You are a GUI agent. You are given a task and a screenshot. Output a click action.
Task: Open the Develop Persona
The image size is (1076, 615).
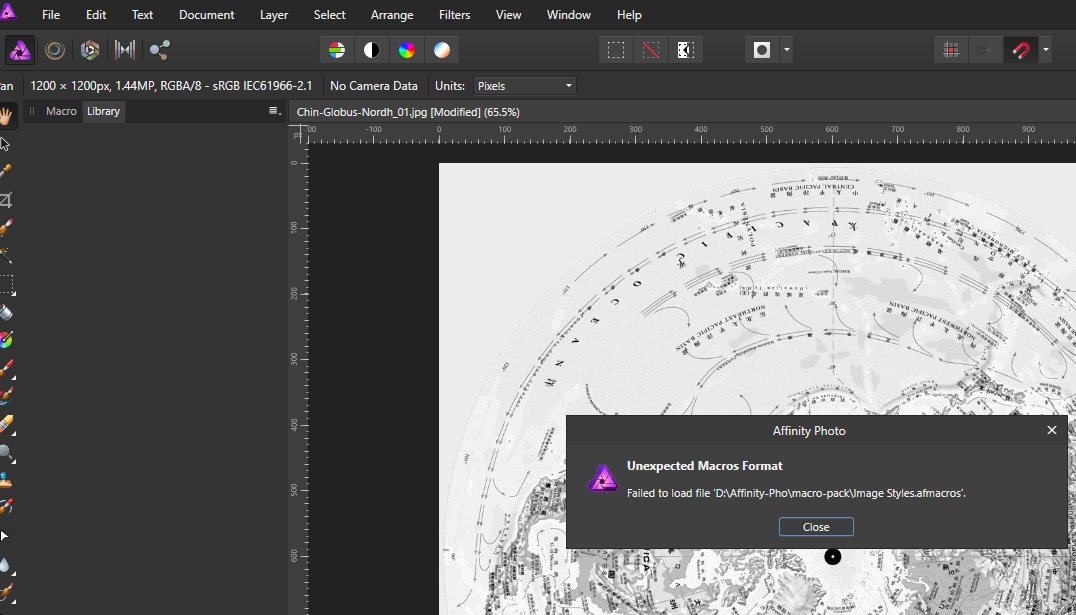coord(90,50)
